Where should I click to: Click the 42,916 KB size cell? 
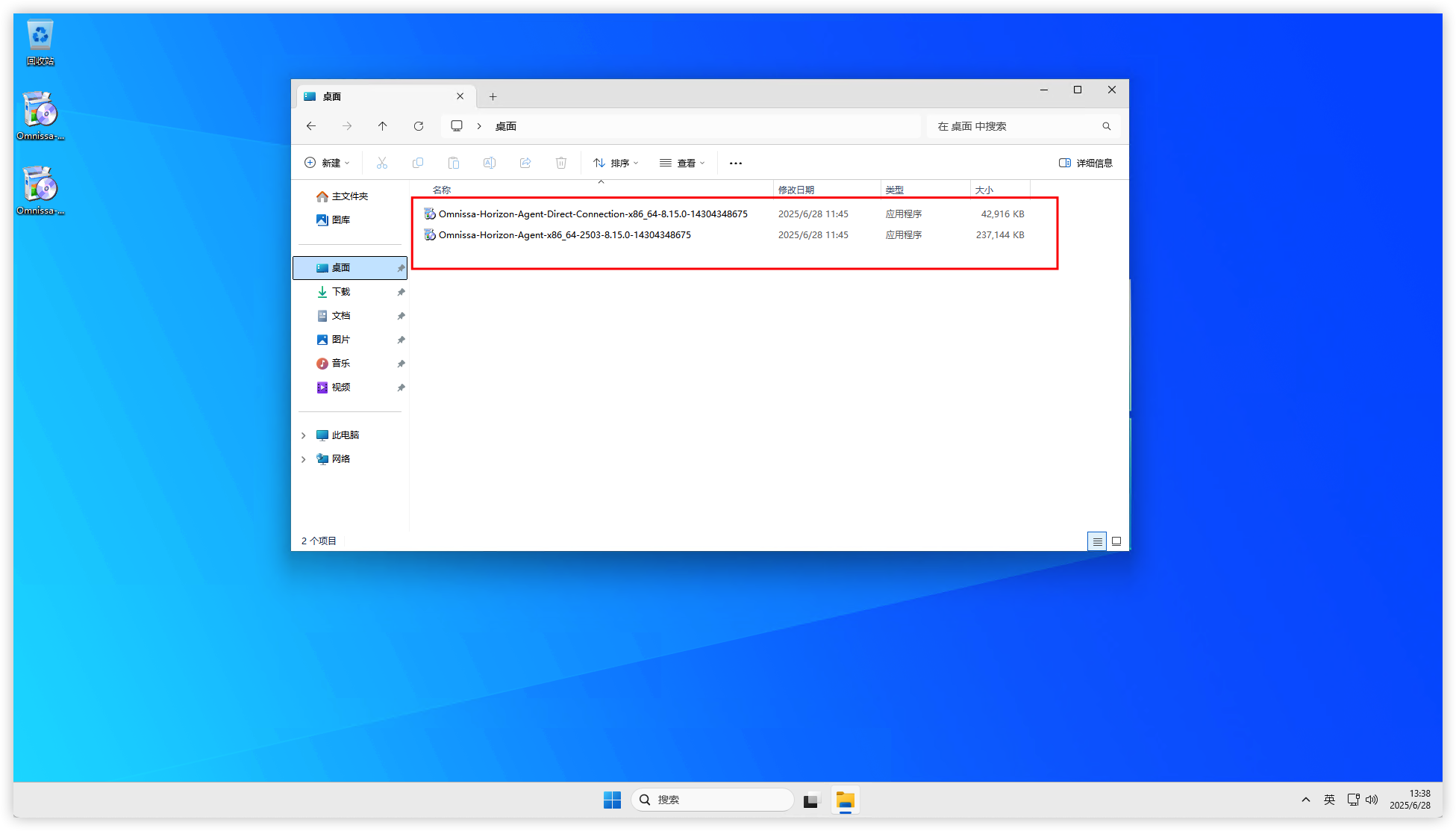(x=1002, y=214)
